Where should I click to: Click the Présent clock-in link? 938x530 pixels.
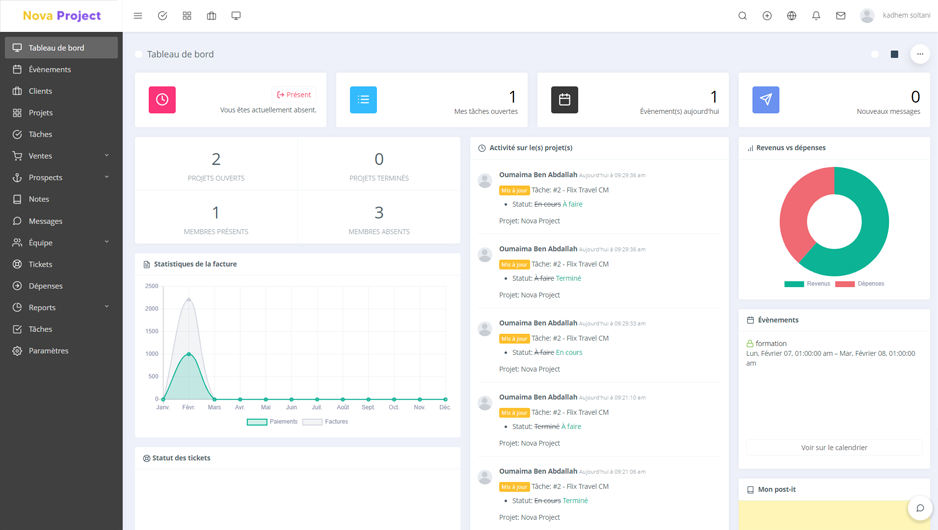pos(294,95)
